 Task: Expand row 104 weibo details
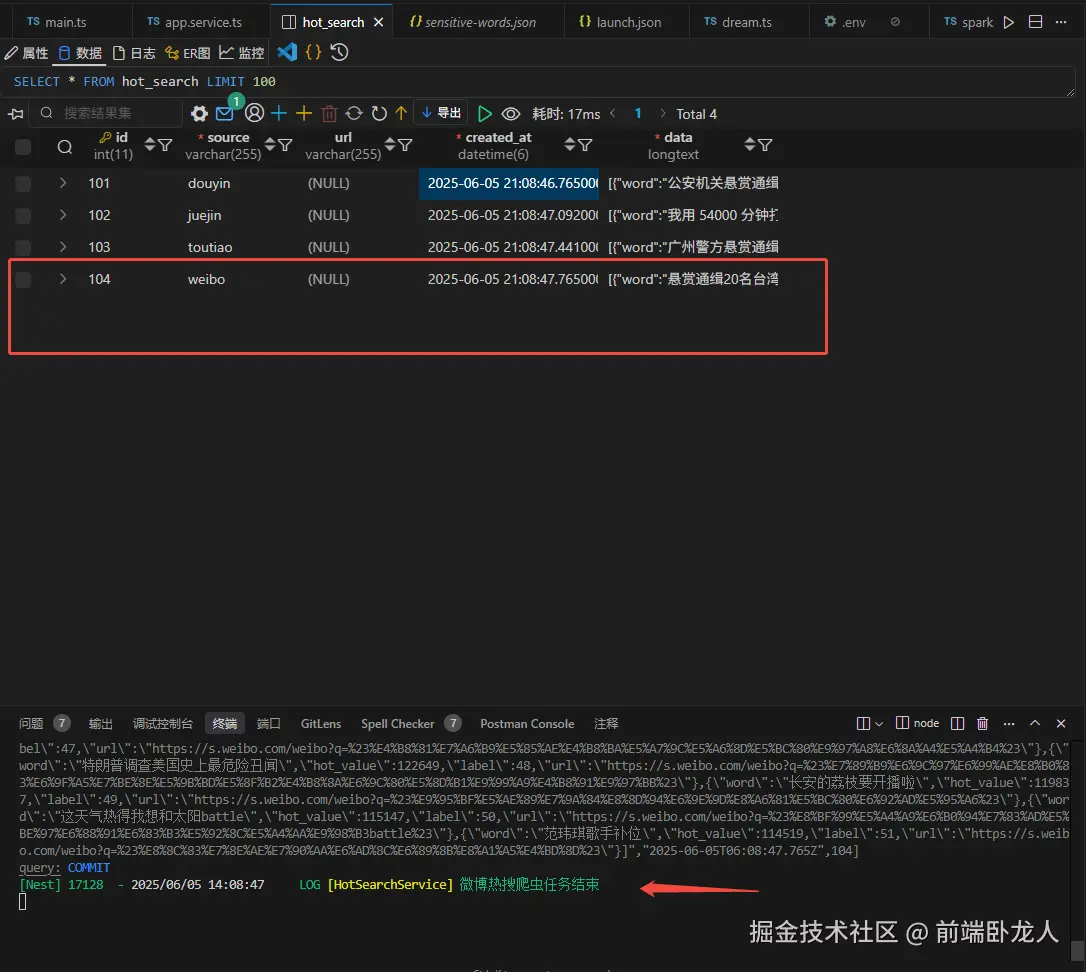coord(63,279)
